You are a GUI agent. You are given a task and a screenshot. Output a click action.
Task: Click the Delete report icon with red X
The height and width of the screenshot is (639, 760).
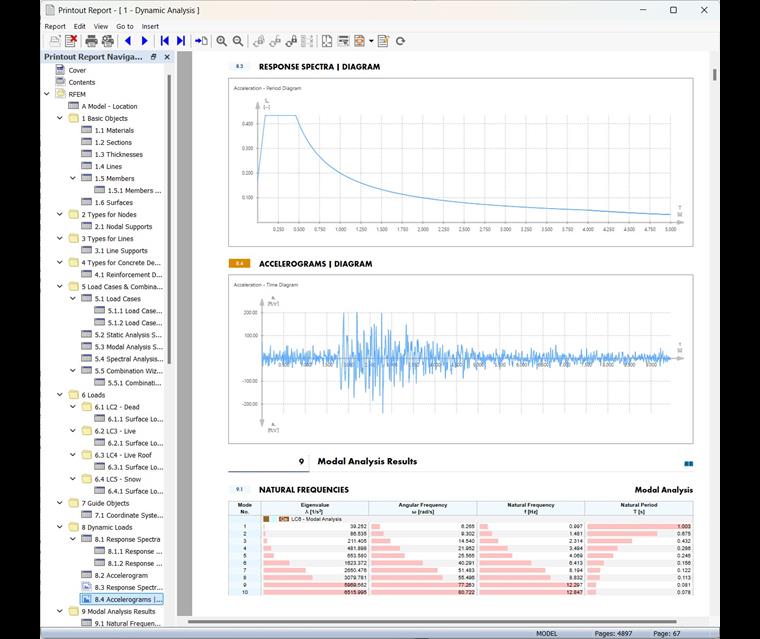tap(71, 41)
